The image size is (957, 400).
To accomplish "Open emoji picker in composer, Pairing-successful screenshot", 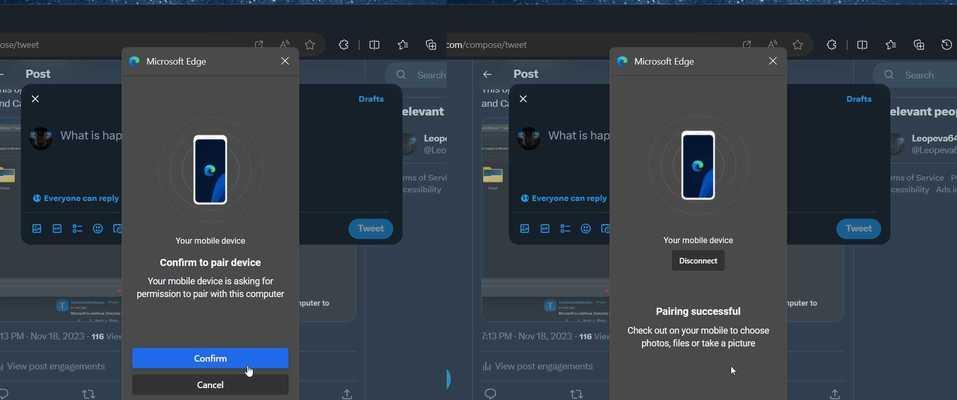I will 585,228.
